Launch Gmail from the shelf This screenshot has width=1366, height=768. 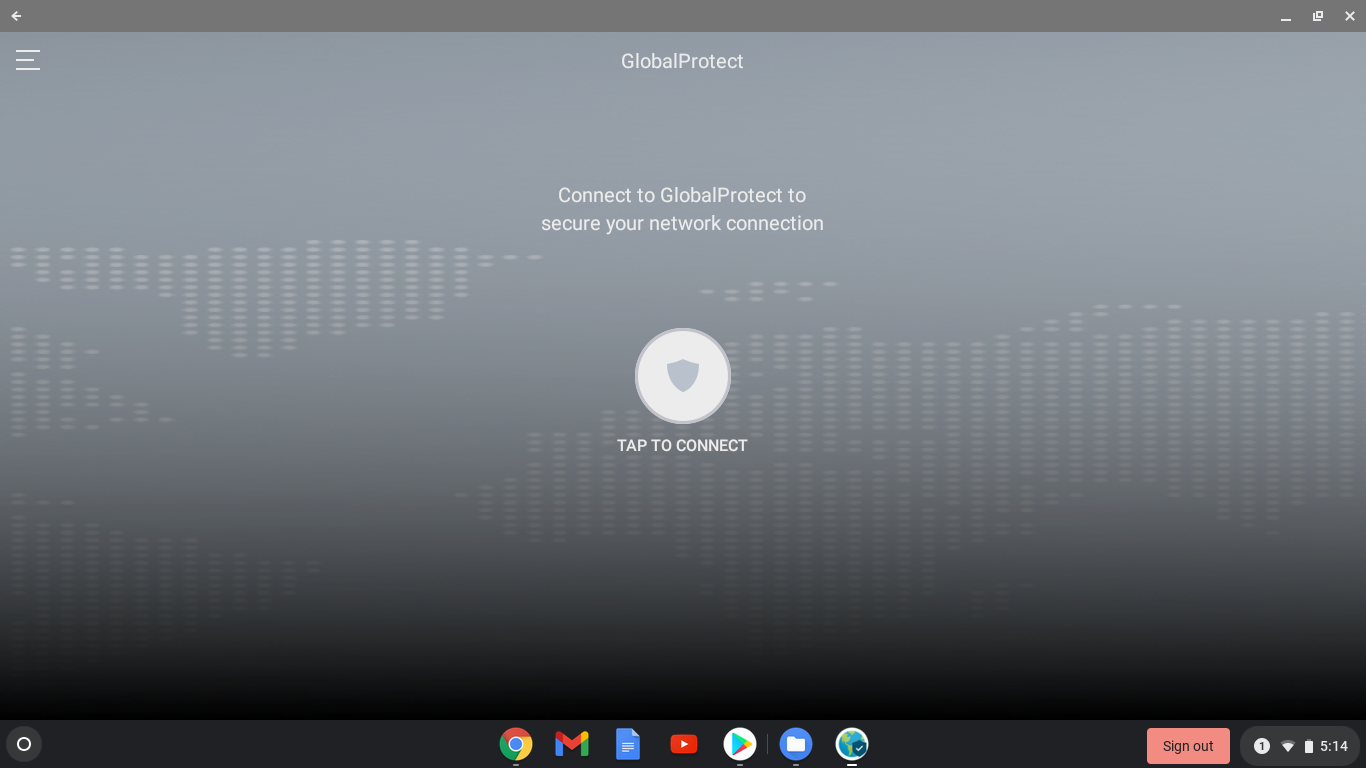click(572, 744)
